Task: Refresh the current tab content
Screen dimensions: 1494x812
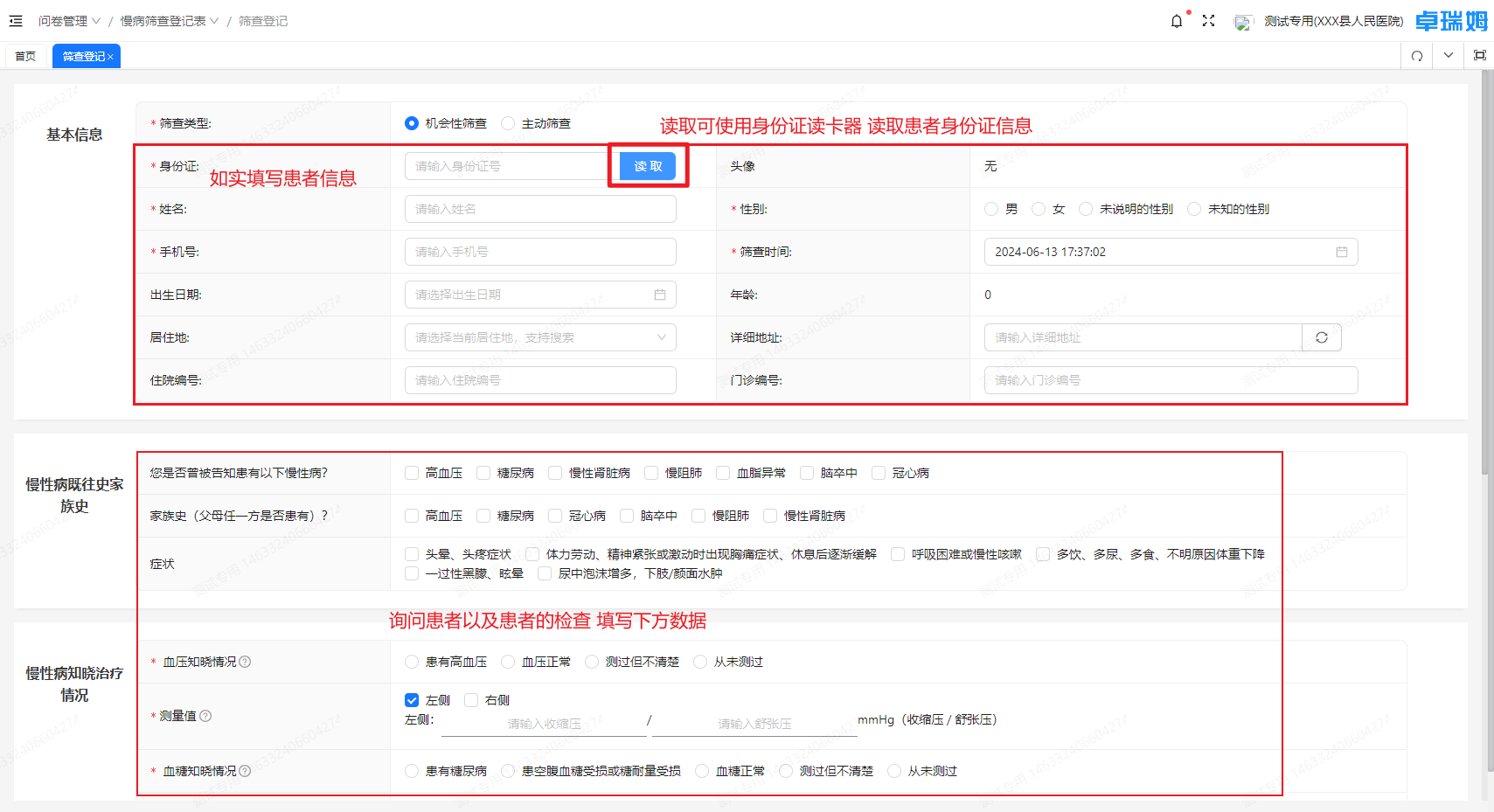Action: pyautogui.click(x=1416, y=55)
